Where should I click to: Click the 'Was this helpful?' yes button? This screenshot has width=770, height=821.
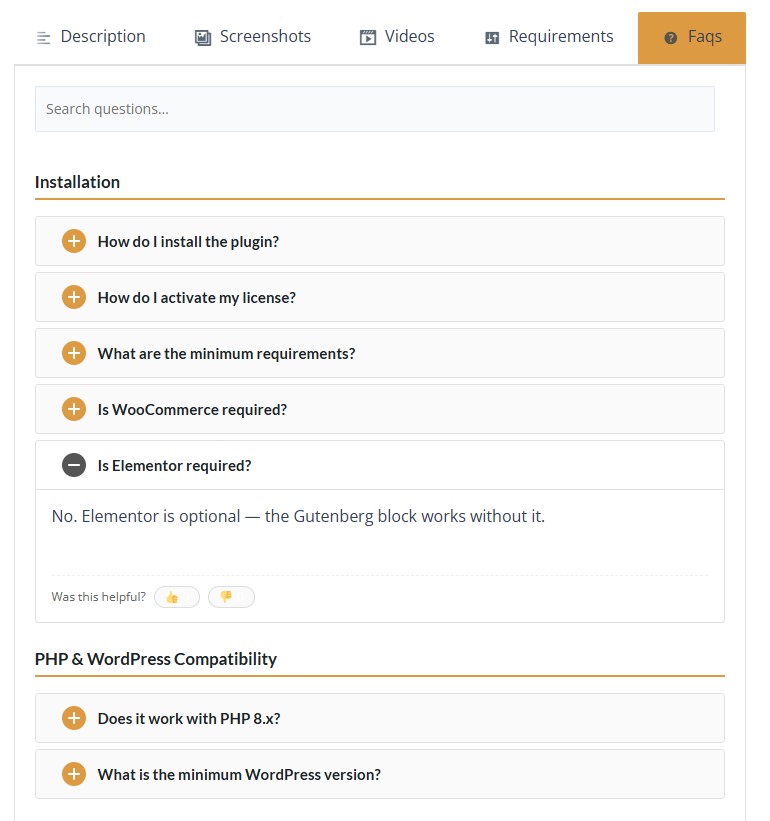(x=176, y=596)
